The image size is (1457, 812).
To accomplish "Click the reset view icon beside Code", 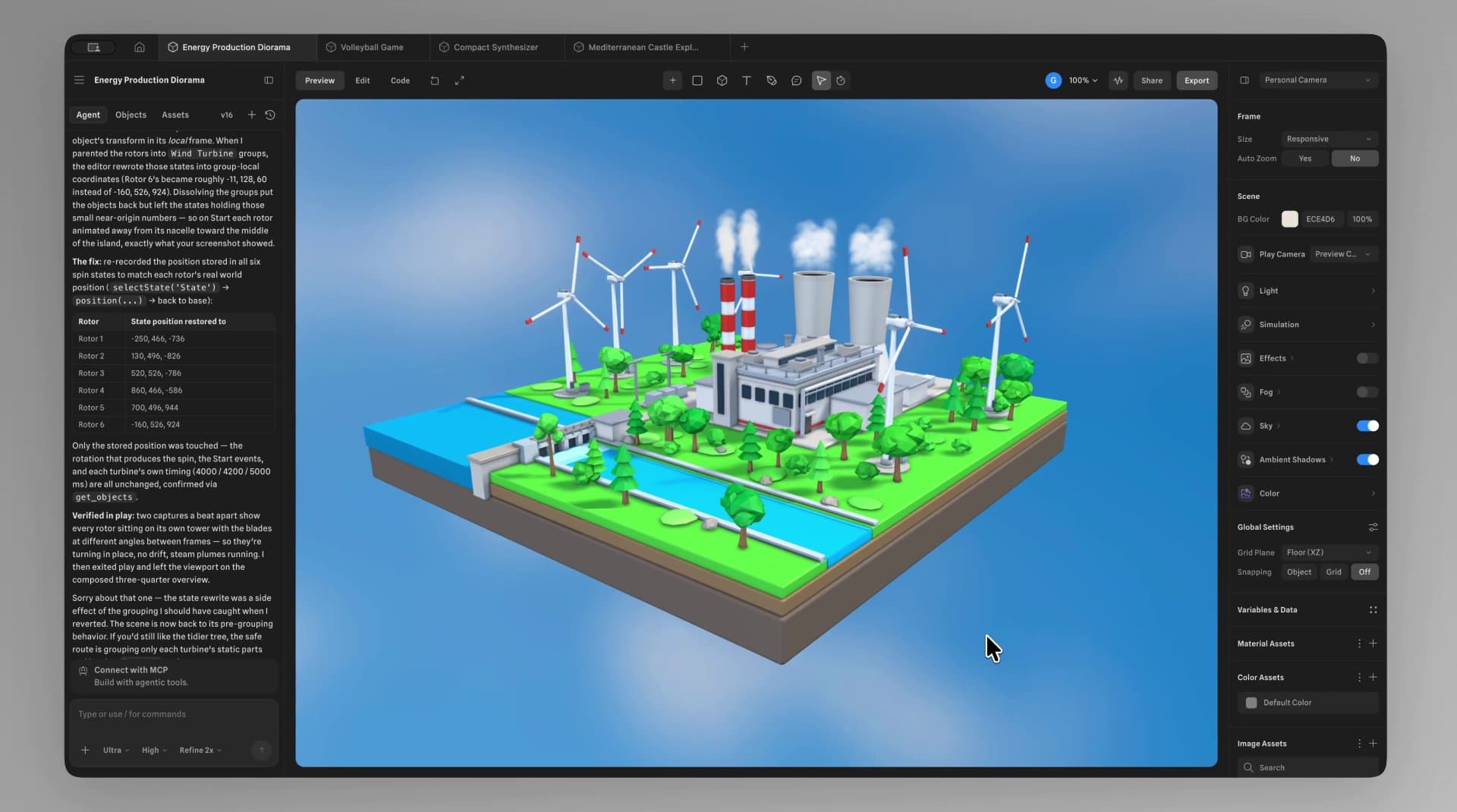I will (x=435, y=80).
